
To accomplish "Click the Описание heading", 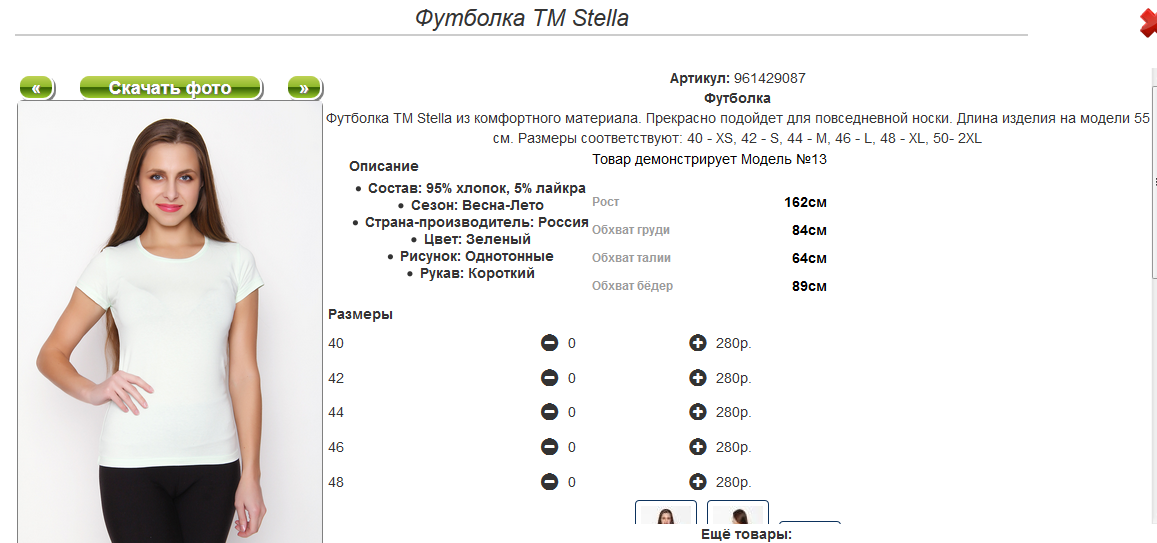I will (384, 166).
